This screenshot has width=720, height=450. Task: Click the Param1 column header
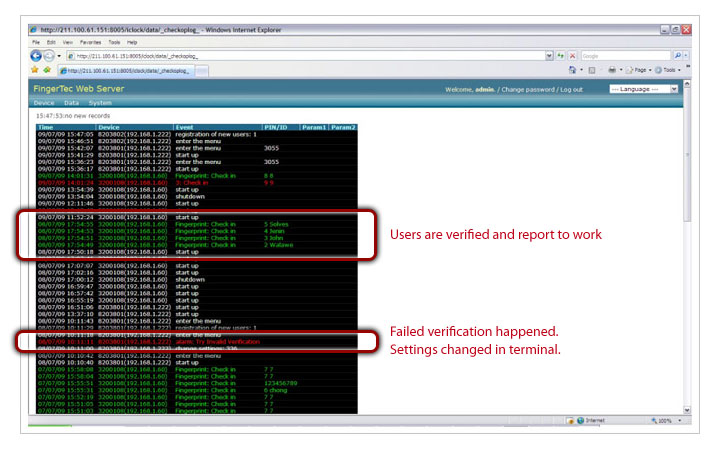[314, 127]
